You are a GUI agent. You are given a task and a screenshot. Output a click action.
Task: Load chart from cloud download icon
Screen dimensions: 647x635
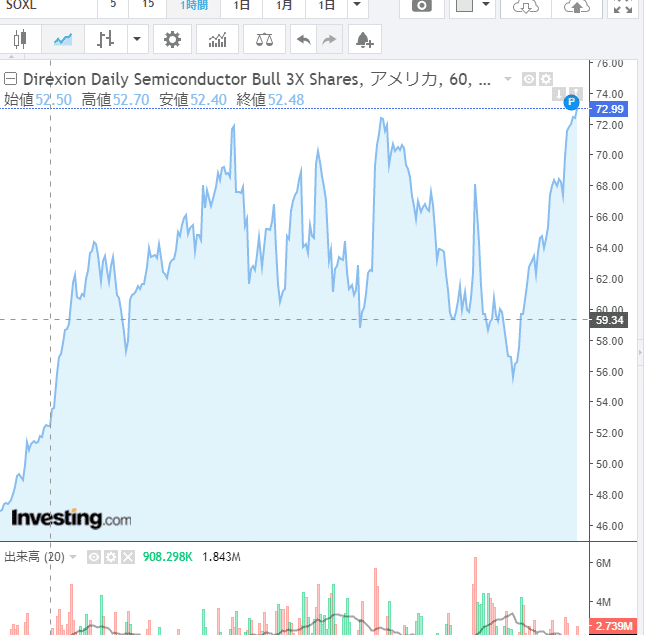[x=526, y=7]
